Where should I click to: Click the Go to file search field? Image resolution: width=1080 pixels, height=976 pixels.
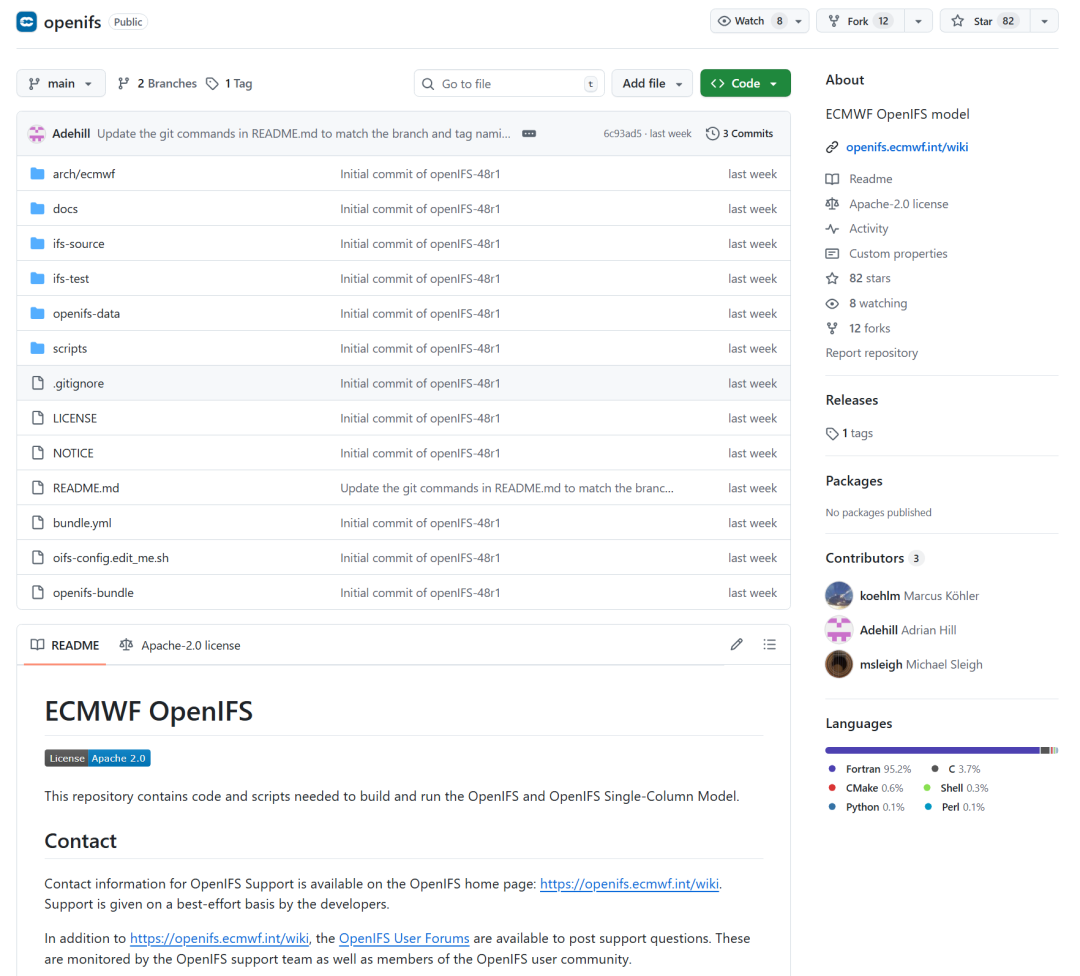509,83
